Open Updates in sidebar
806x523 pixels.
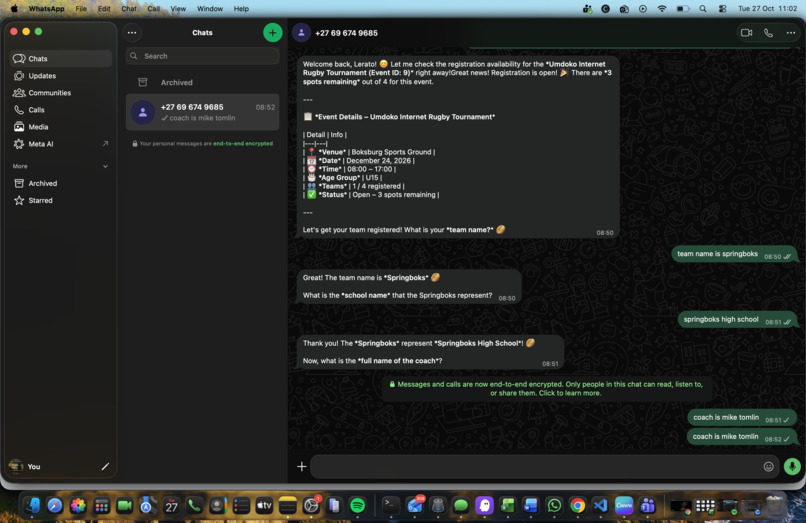pos(61,76)
